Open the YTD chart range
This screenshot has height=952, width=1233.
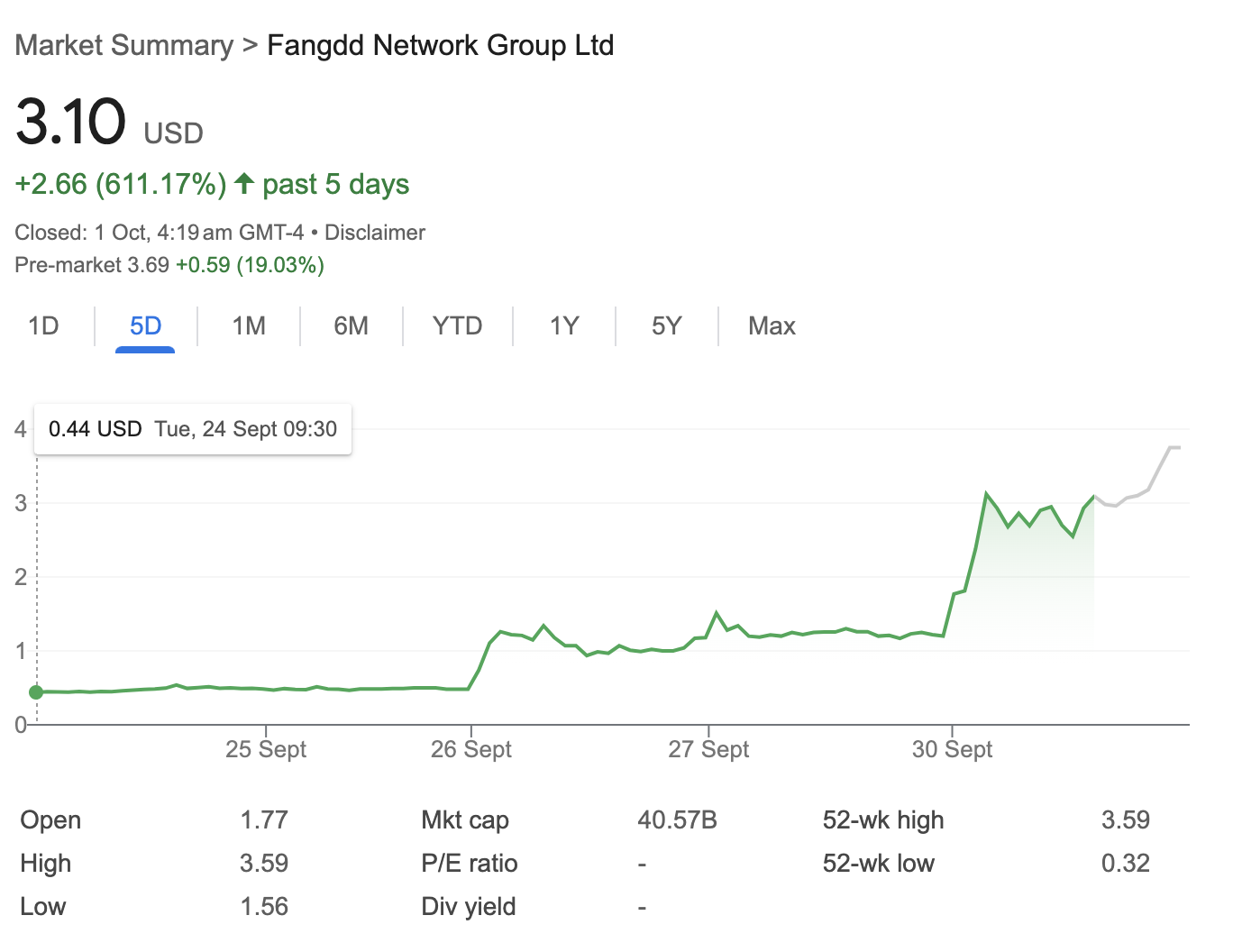[457, 325]
